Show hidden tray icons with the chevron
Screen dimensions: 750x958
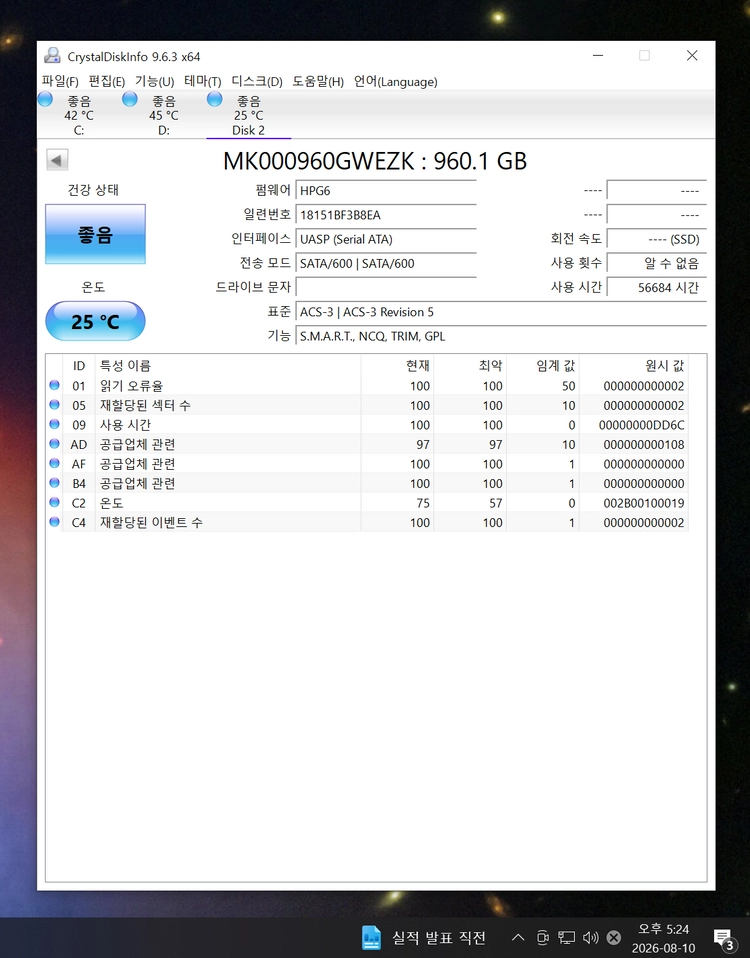(x=518, y=937)
